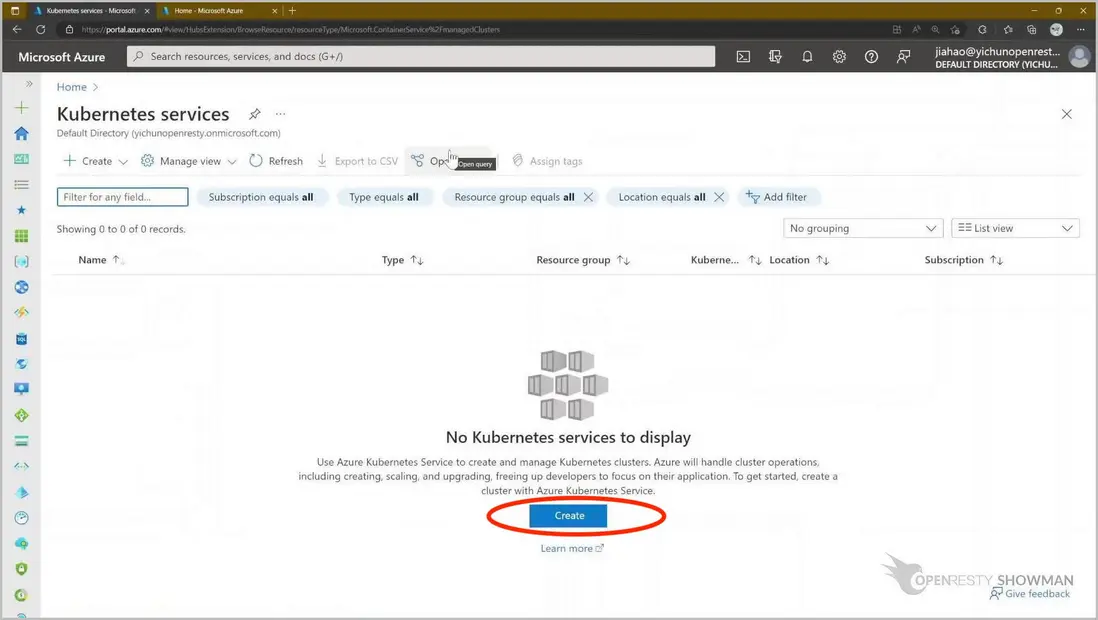The height and width of the screenshot is (620, 1098).
Task: Click Assign tags in the toolbar
Action: [548, 161]
